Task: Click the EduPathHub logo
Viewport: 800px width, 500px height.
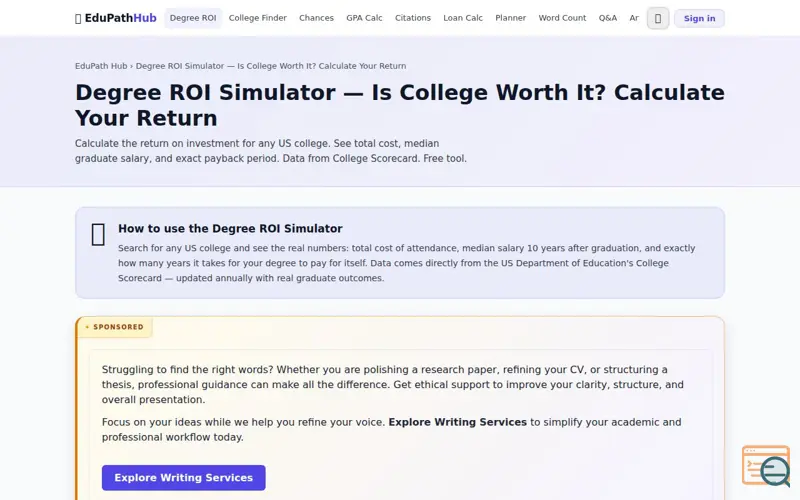Action: pos(116,18)
